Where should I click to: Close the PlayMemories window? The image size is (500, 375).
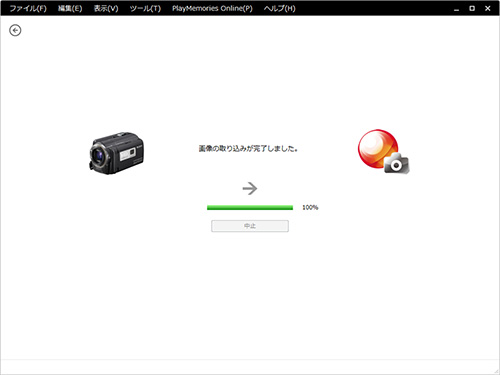pyautogui.click(x=488, y=8)
